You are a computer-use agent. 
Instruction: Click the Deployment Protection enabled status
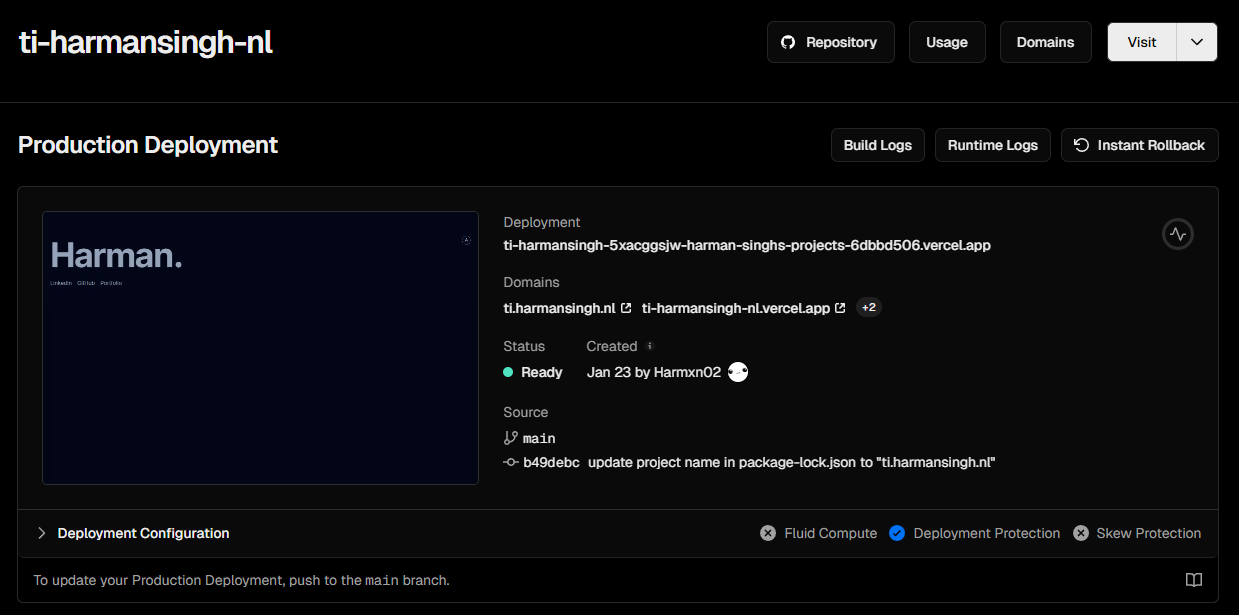click(974, 533)
